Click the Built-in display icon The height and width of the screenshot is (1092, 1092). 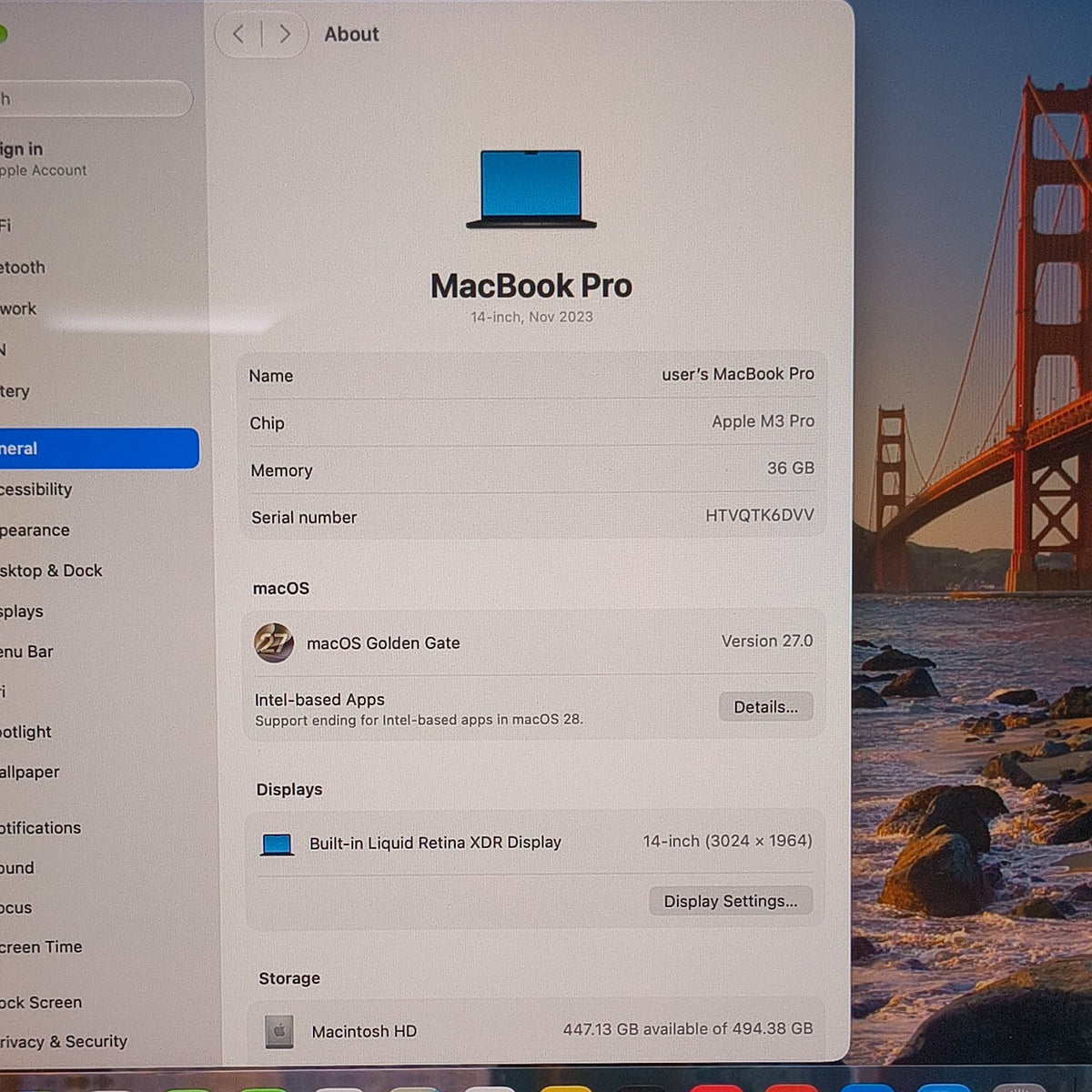tap(277, 845)
